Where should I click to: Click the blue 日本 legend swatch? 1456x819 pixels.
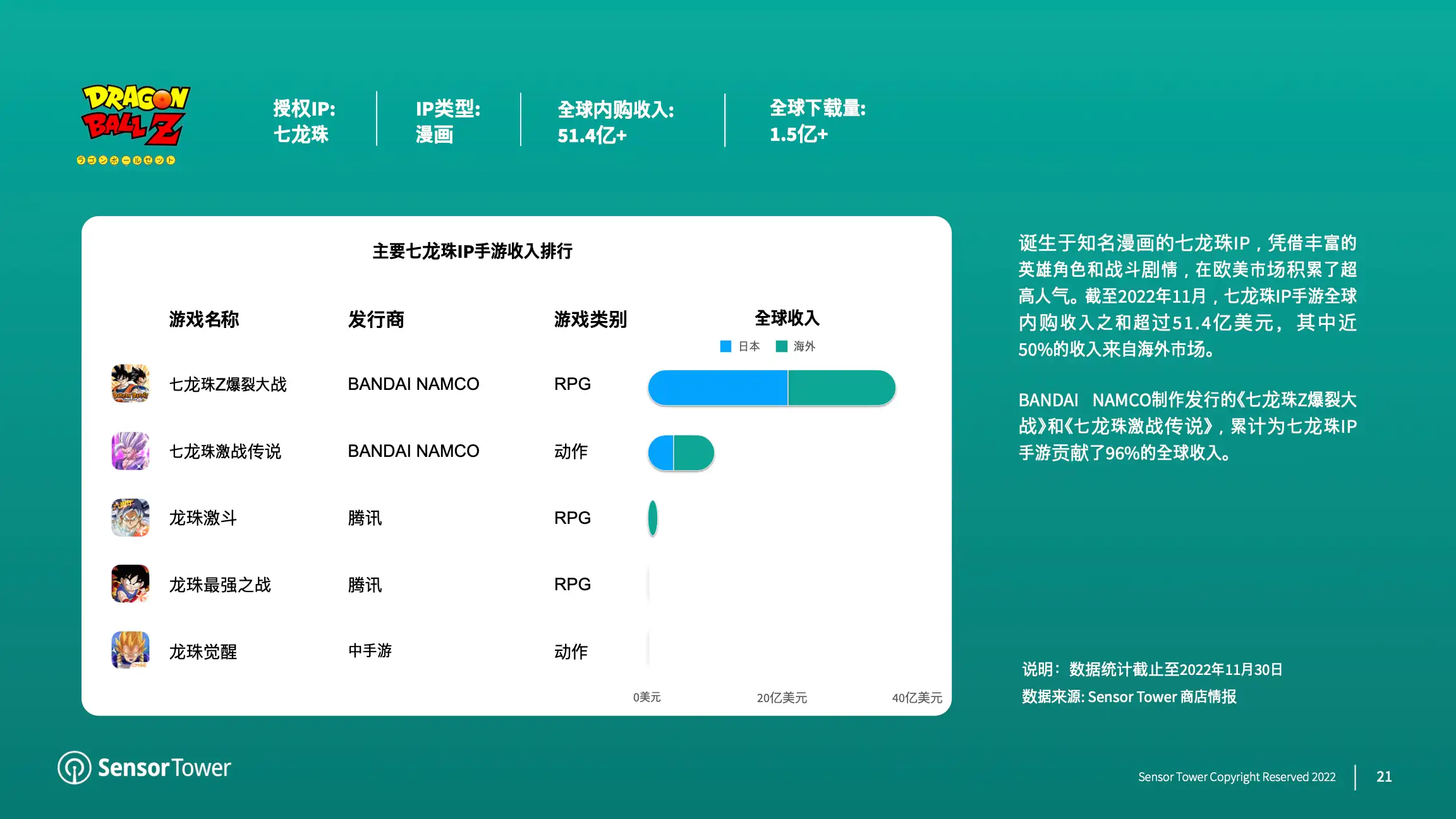click(725, 346)
